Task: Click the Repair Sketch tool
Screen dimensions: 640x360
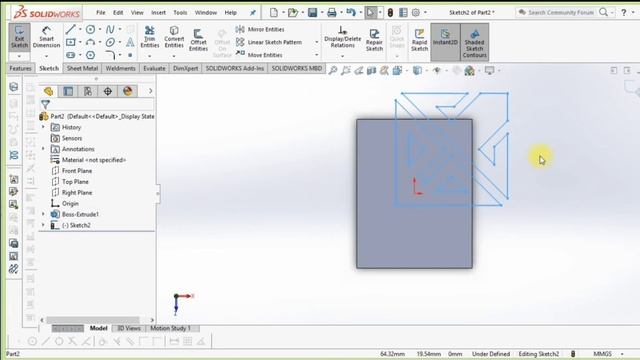Action: (x=374, y=40)
